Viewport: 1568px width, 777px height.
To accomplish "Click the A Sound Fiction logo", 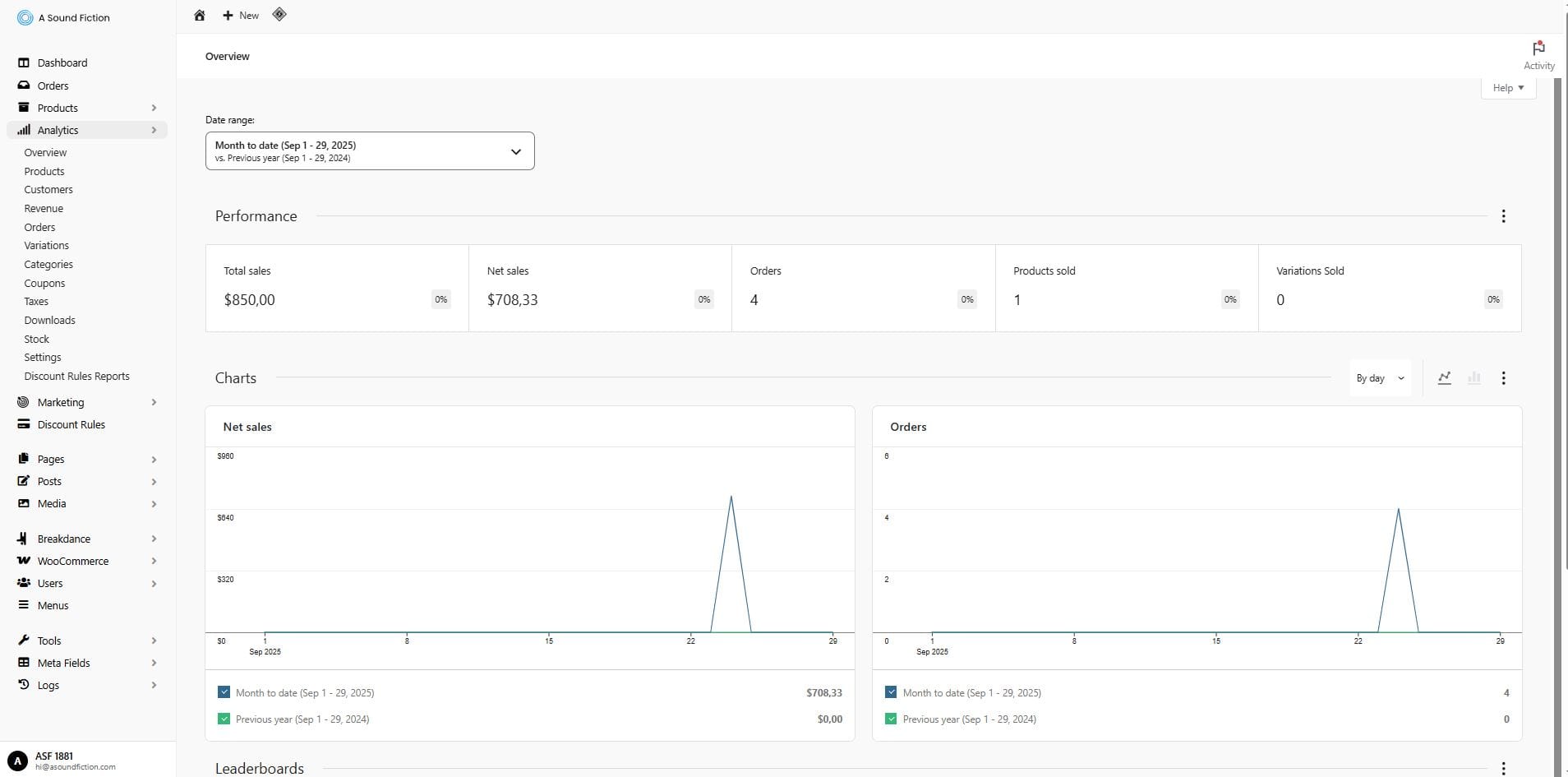I will pyautogui.click(x=25, y=17).
